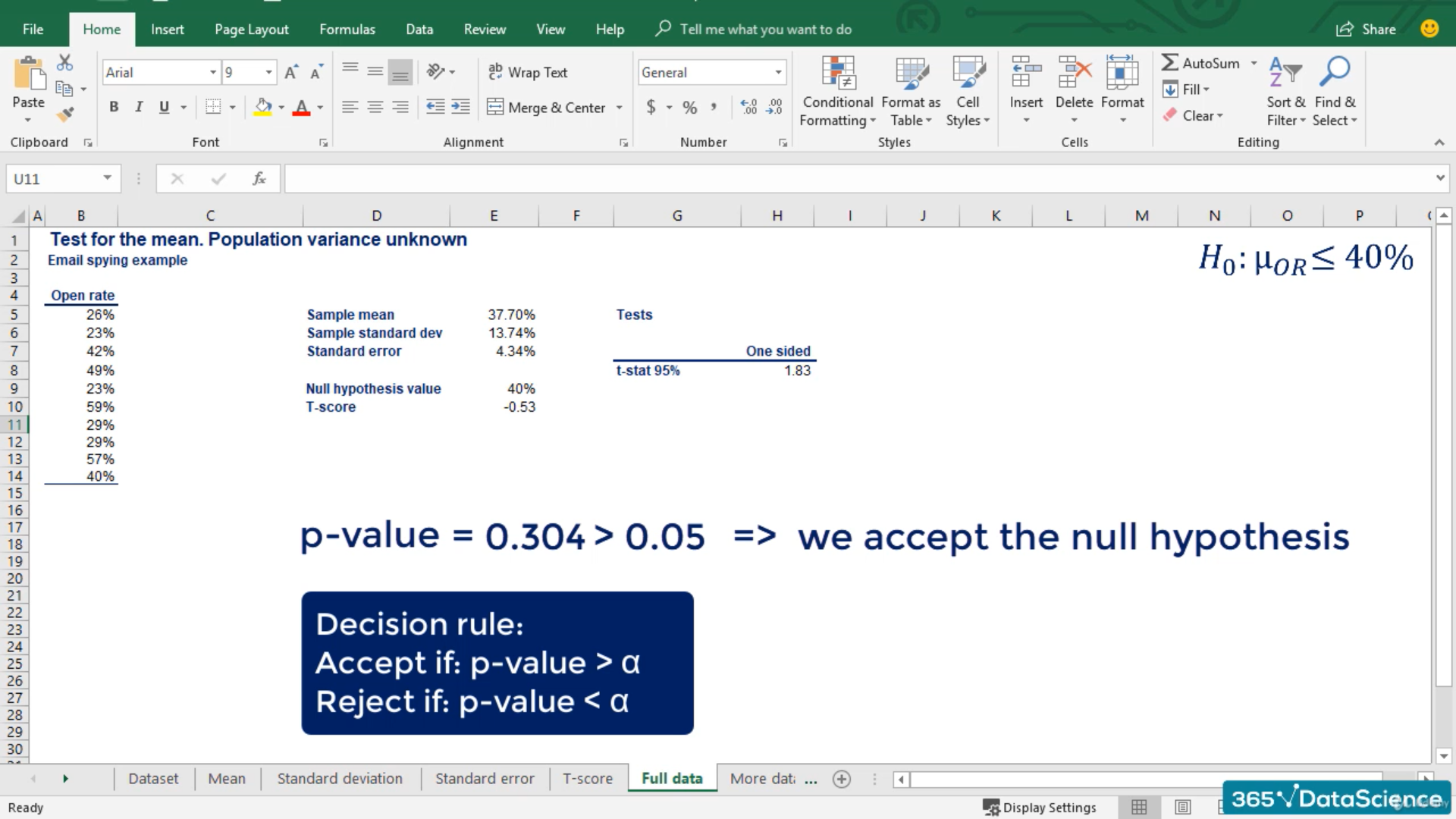Open the font name dropdown

(212, 73)
